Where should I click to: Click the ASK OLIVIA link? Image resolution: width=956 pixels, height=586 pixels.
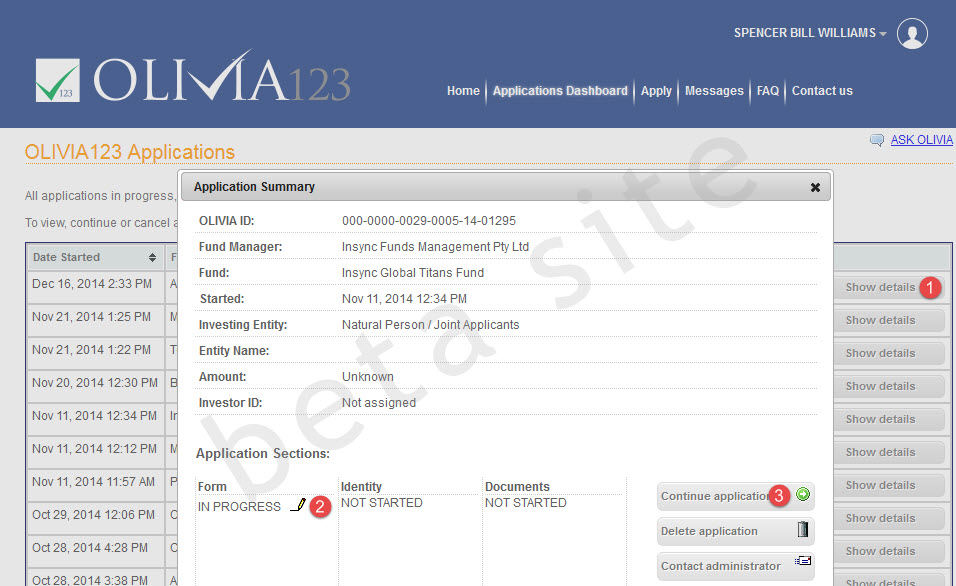921,140
